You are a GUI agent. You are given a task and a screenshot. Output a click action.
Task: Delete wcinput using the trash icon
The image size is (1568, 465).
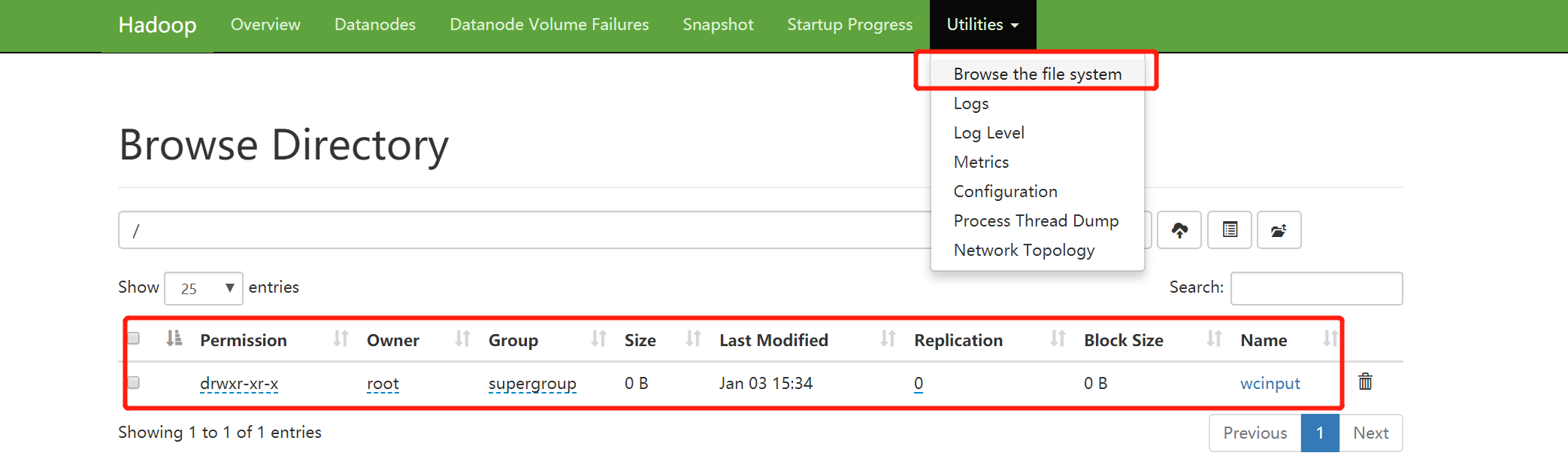pyautogui.click(x=1365, y=382)
